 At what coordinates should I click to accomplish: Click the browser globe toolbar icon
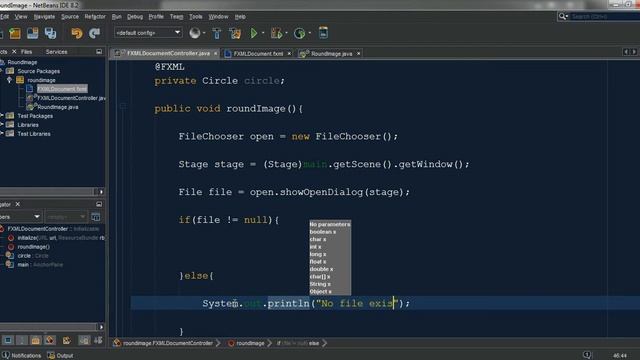(195, 33)
